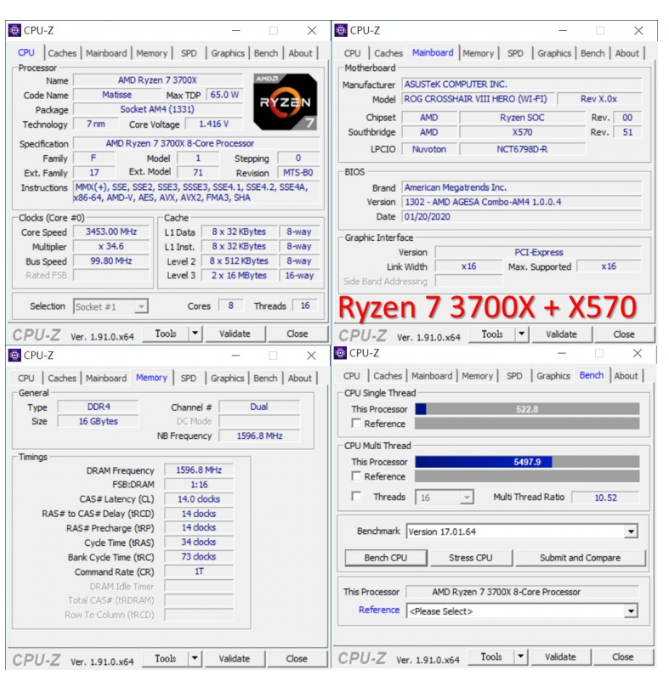
Task: Click the multi thread This Processor score bar
Action: pos(527,462)
